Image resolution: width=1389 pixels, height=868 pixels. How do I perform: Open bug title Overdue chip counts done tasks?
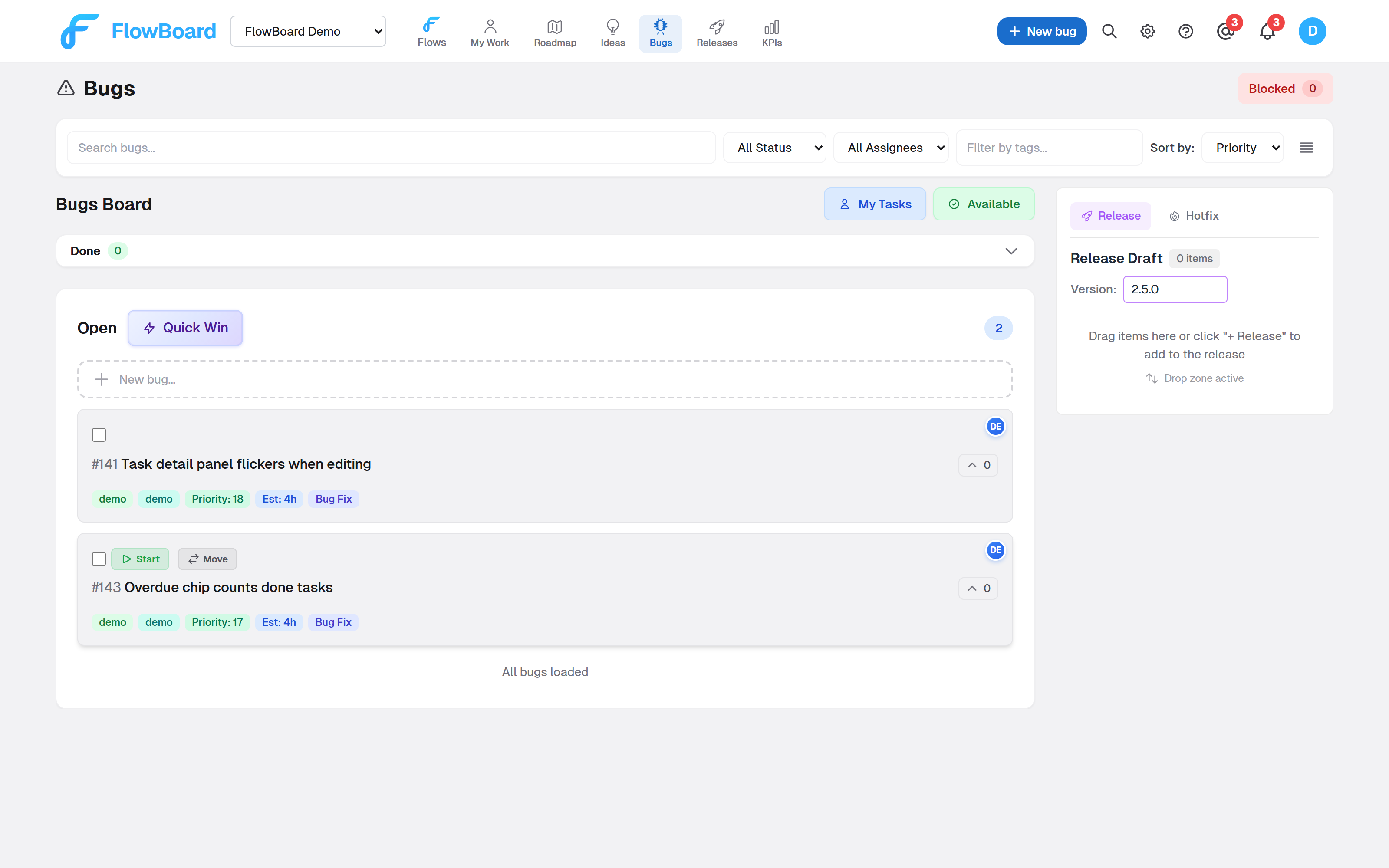click(228, 587)
